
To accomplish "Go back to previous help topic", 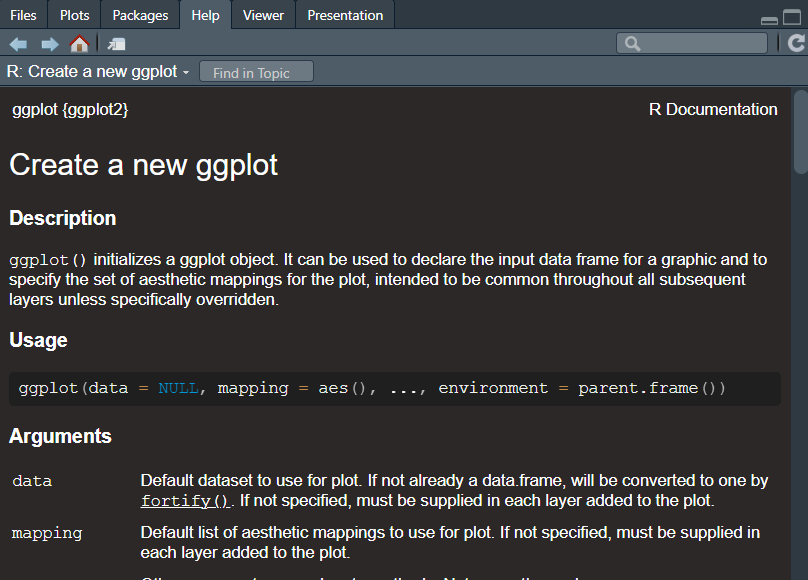I will pos(19,44).
